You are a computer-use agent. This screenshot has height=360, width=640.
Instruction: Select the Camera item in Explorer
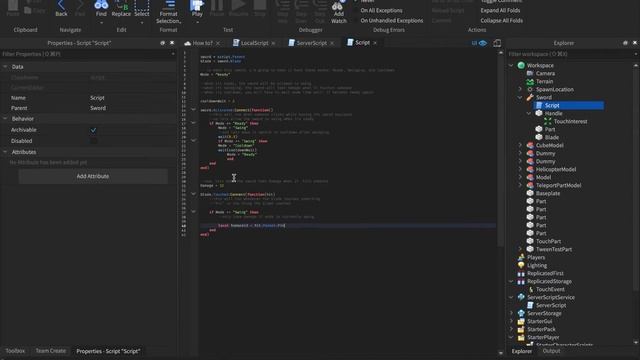click(545, 73)
